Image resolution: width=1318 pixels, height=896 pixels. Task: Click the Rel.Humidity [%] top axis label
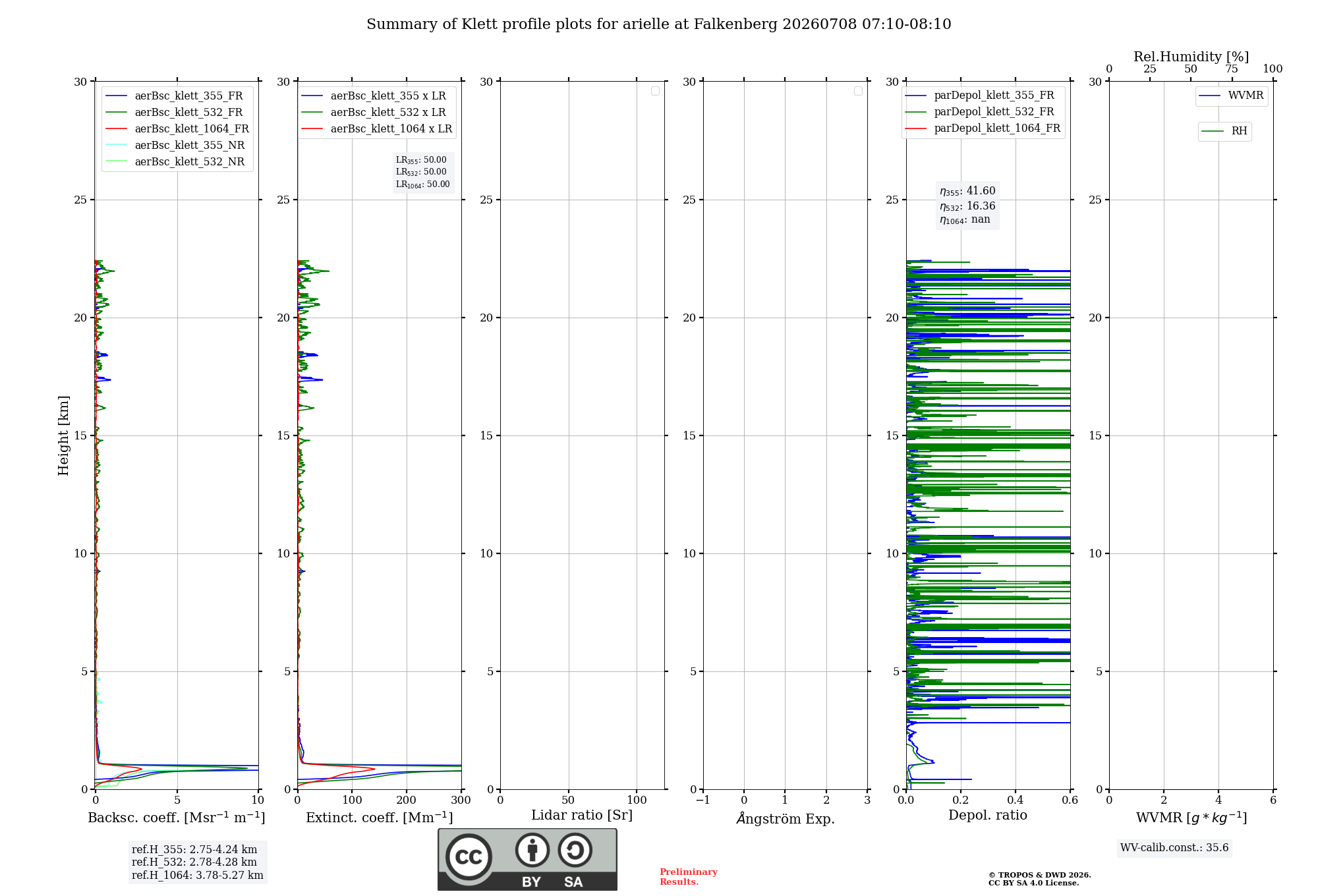point(1191,57)
